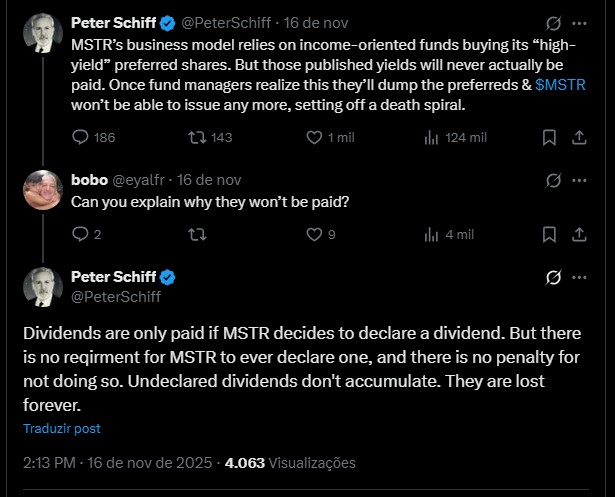
Task: Open more options menu on first tweet
Action: pos(580,23)
